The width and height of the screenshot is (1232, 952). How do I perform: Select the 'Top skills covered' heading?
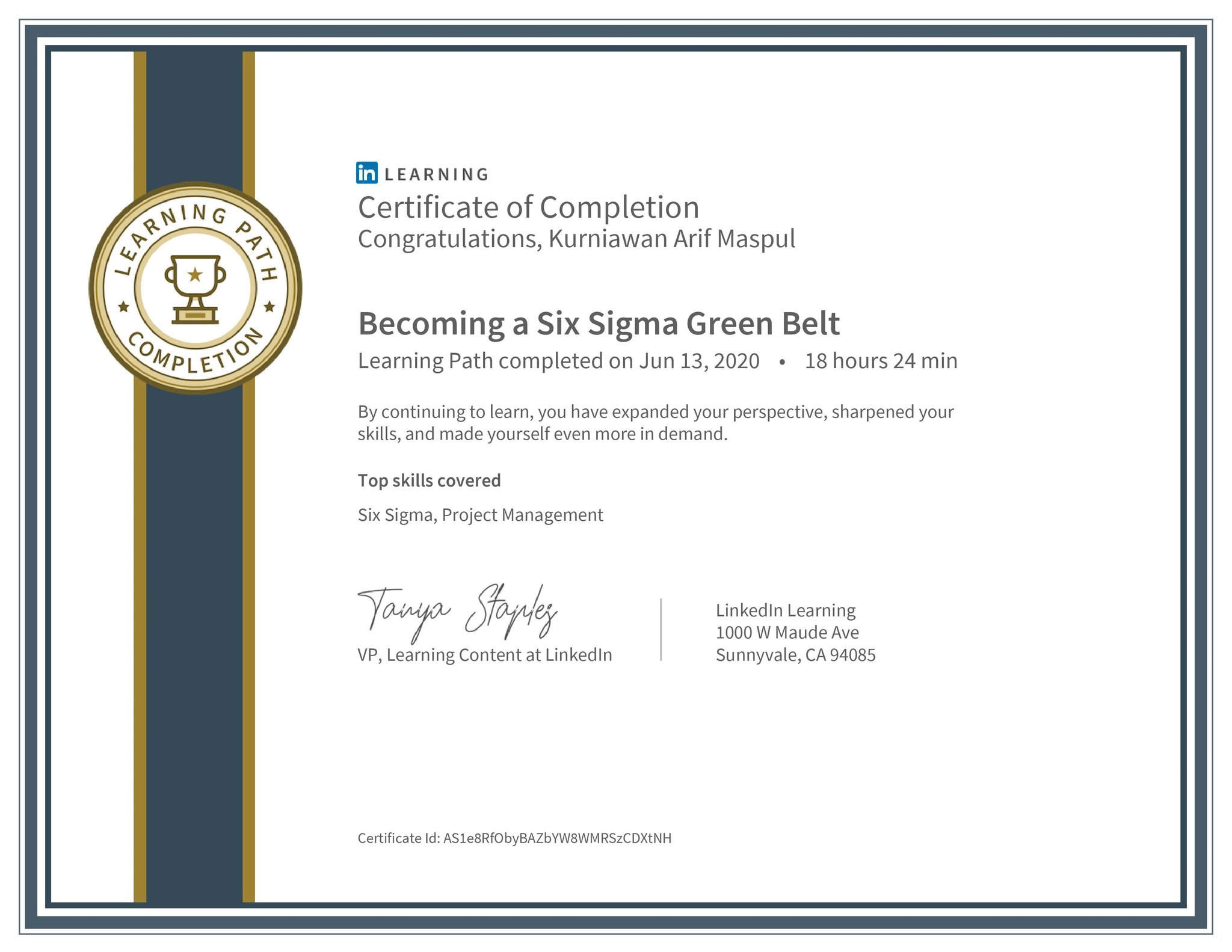click(x=429, y=481)
